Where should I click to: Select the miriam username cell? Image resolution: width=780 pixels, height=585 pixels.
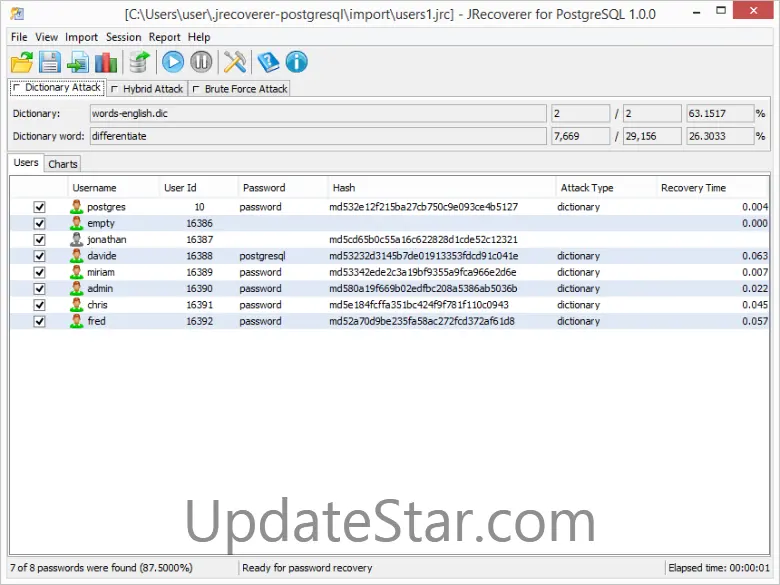[x=101, y=273]
